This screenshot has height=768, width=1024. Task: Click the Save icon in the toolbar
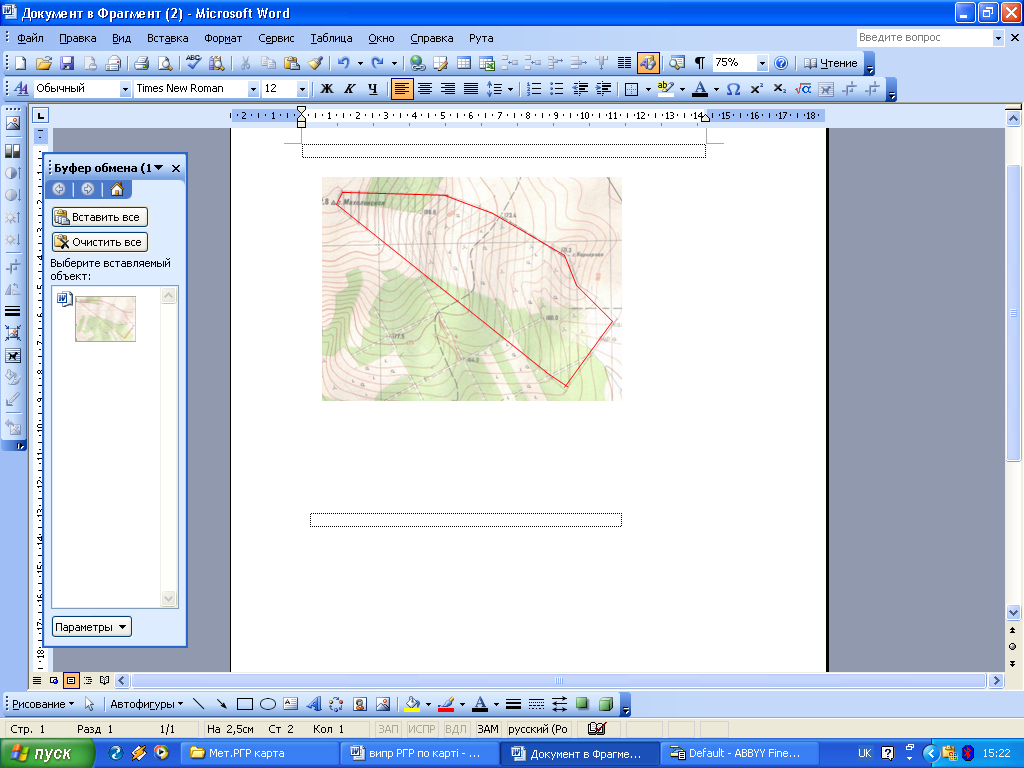pos(68,63)
